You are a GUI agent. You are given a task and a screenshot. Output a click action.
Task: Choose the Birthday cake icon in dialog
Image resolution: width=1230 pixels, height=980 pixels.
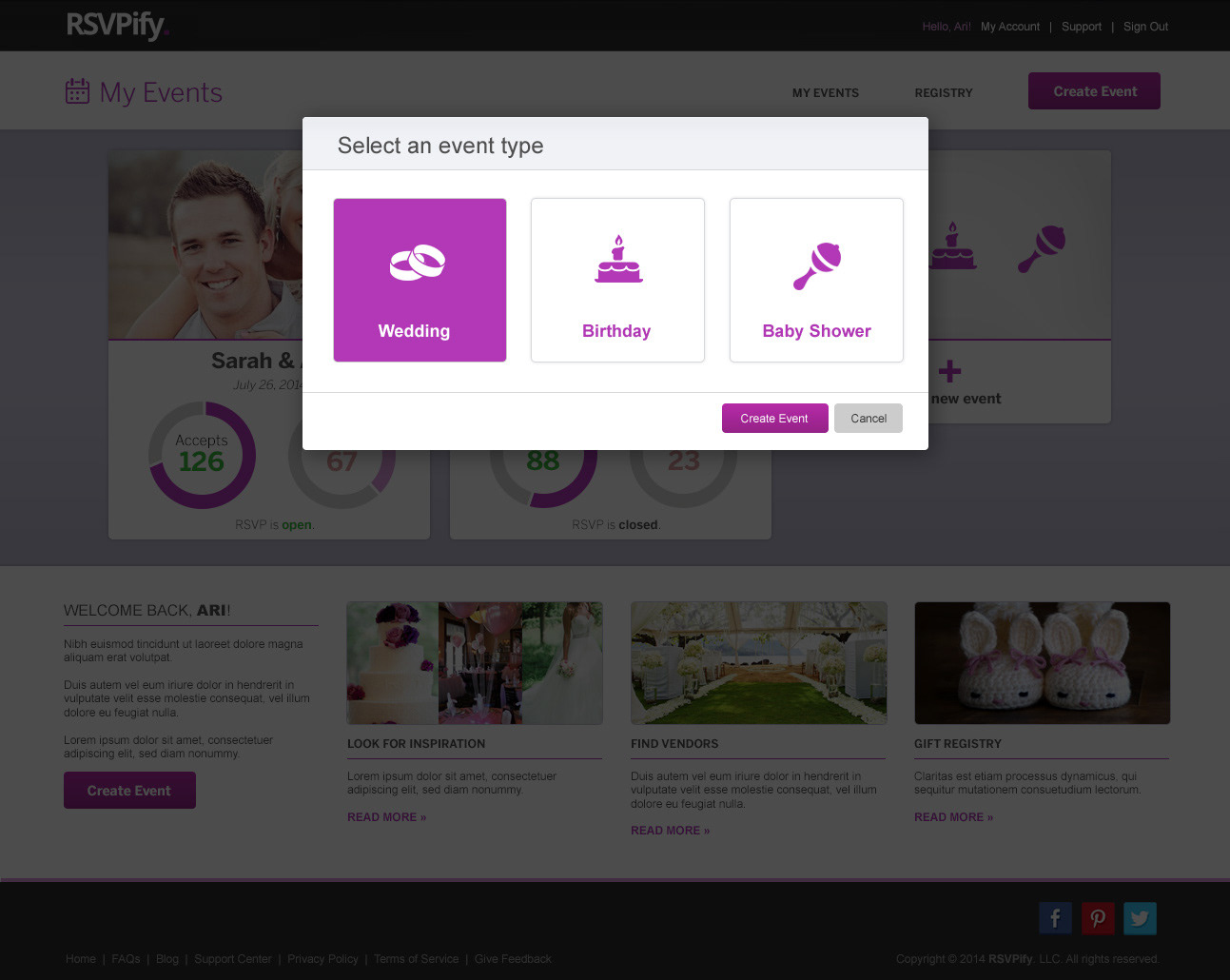pos(618,259)
